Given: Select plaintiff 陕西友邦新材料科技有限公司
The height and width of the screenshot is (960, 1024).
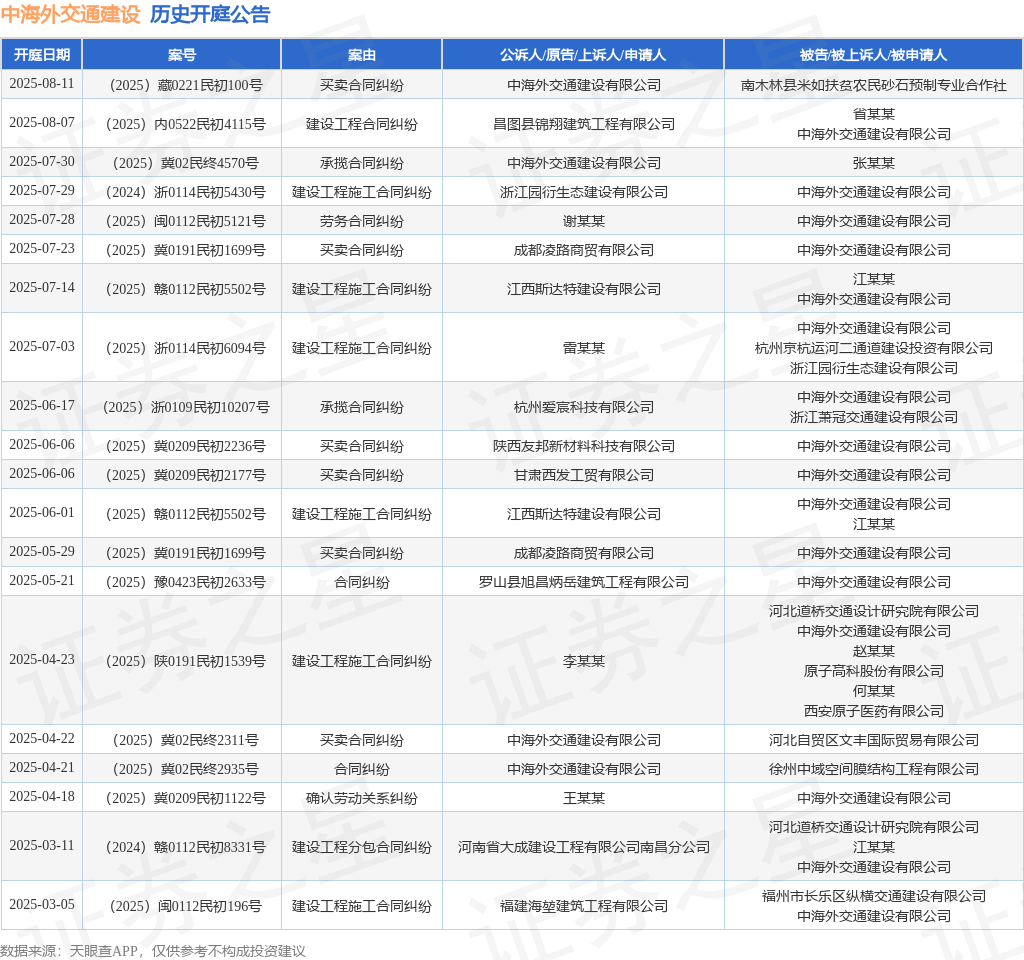Looking at the screenshot, I should (x=584, y=446).
